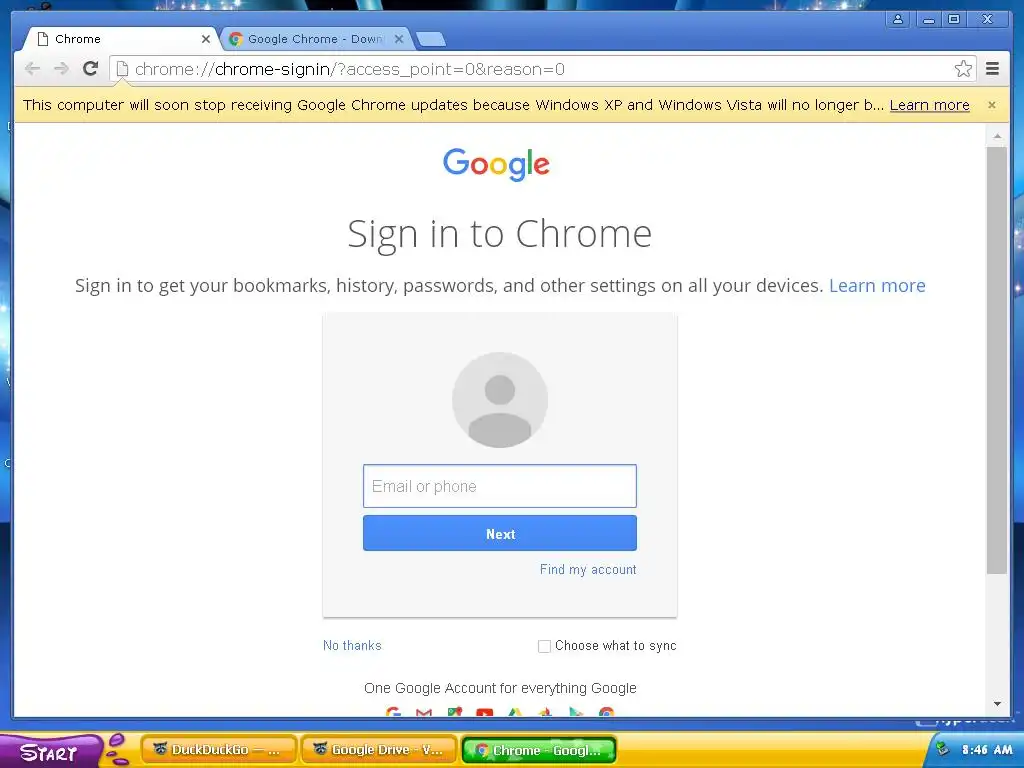The width and height of the screenshot is (1024, 768).
Task: Open the Chrome user profile button
Action: (898, 20)
